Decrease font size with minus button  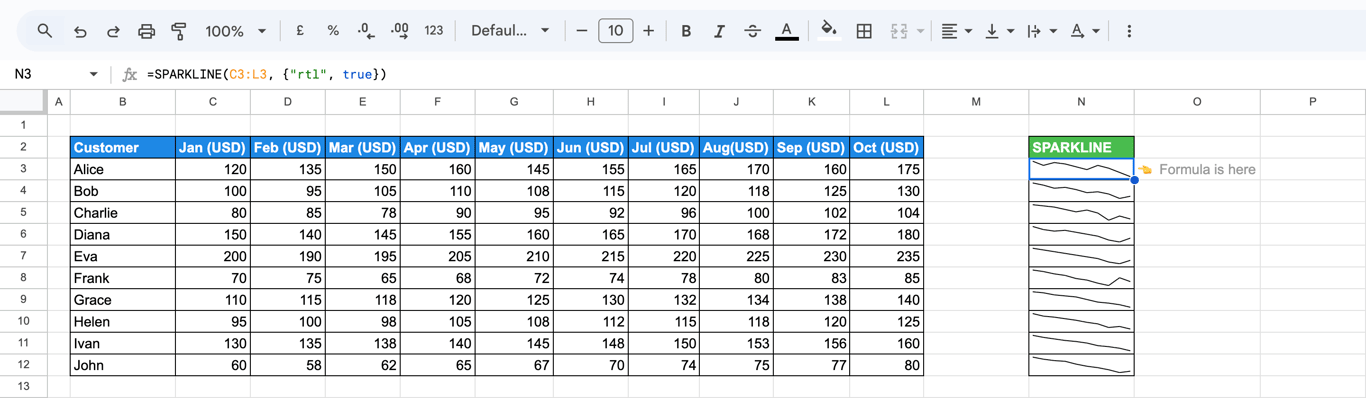pos(582,31)
